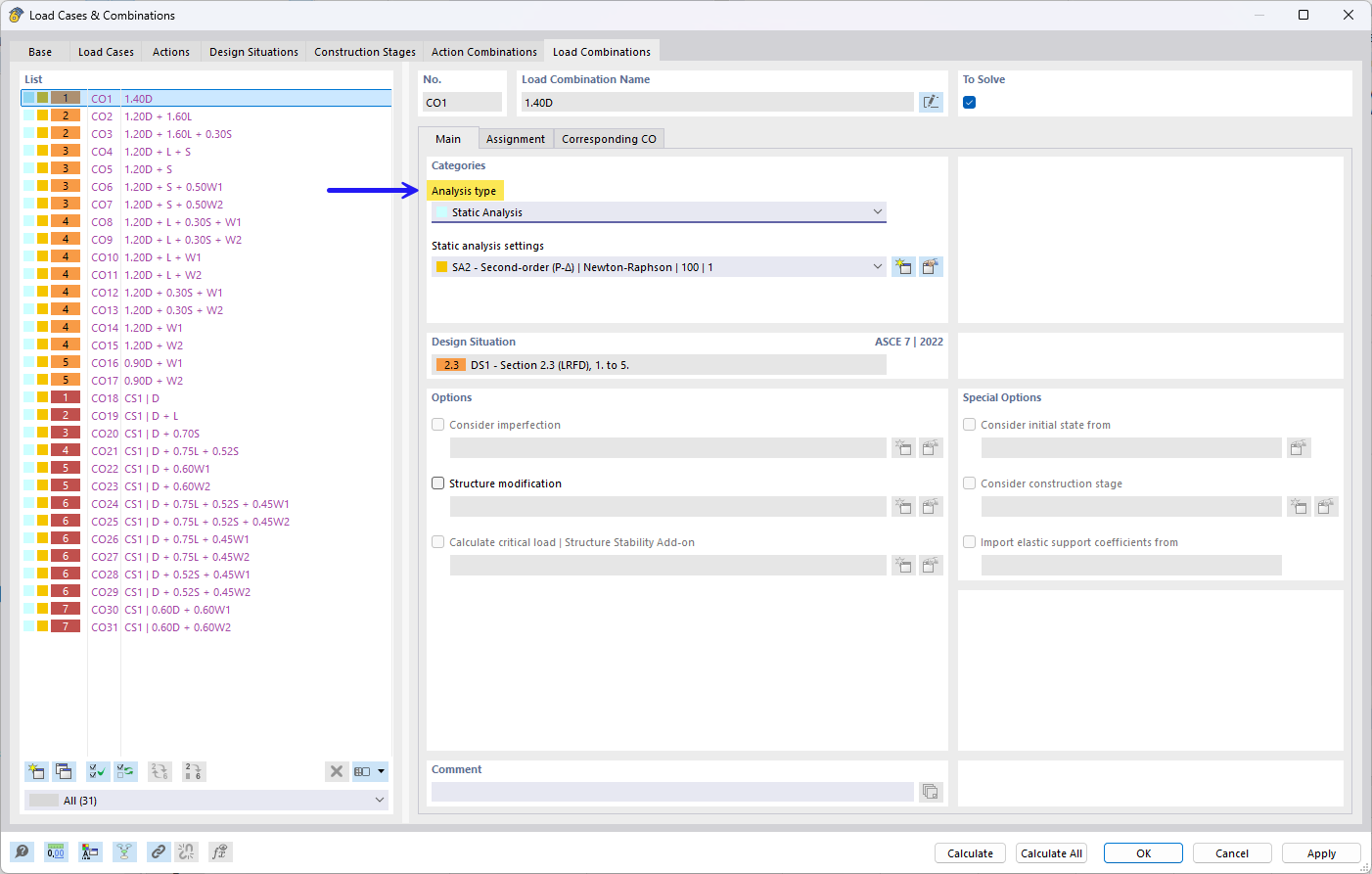Open the Design Situations tab
The width and height of the screenshot is (1372, 874).
pyautogui.click(x=253, y=52)
